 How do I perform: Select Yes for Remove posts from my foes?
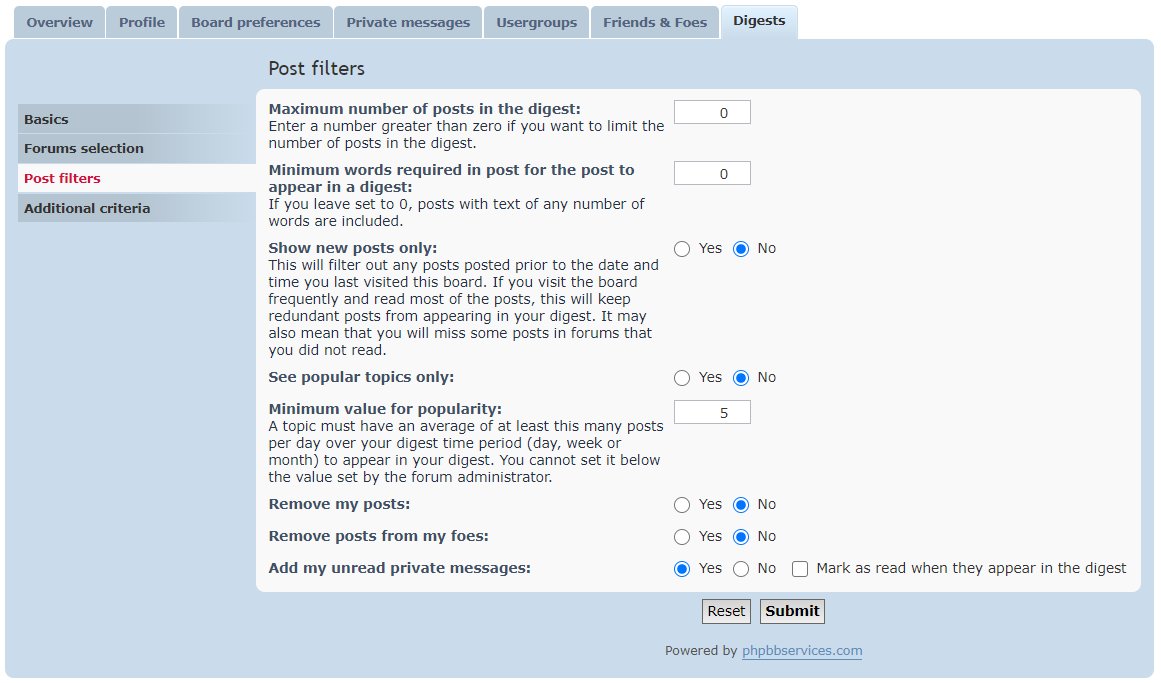(x=682, y=537)
